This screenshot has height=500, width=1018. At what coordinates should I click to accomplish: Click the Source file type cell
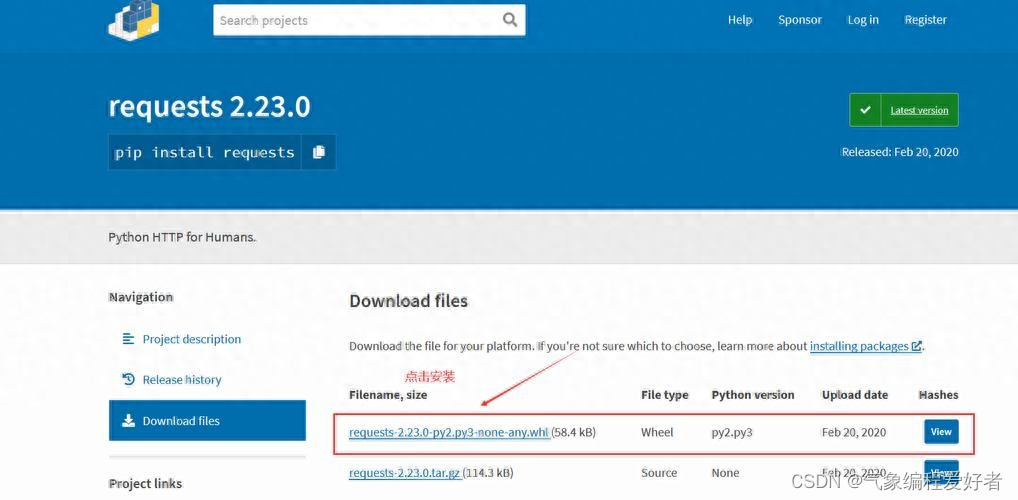click(659, 473)
